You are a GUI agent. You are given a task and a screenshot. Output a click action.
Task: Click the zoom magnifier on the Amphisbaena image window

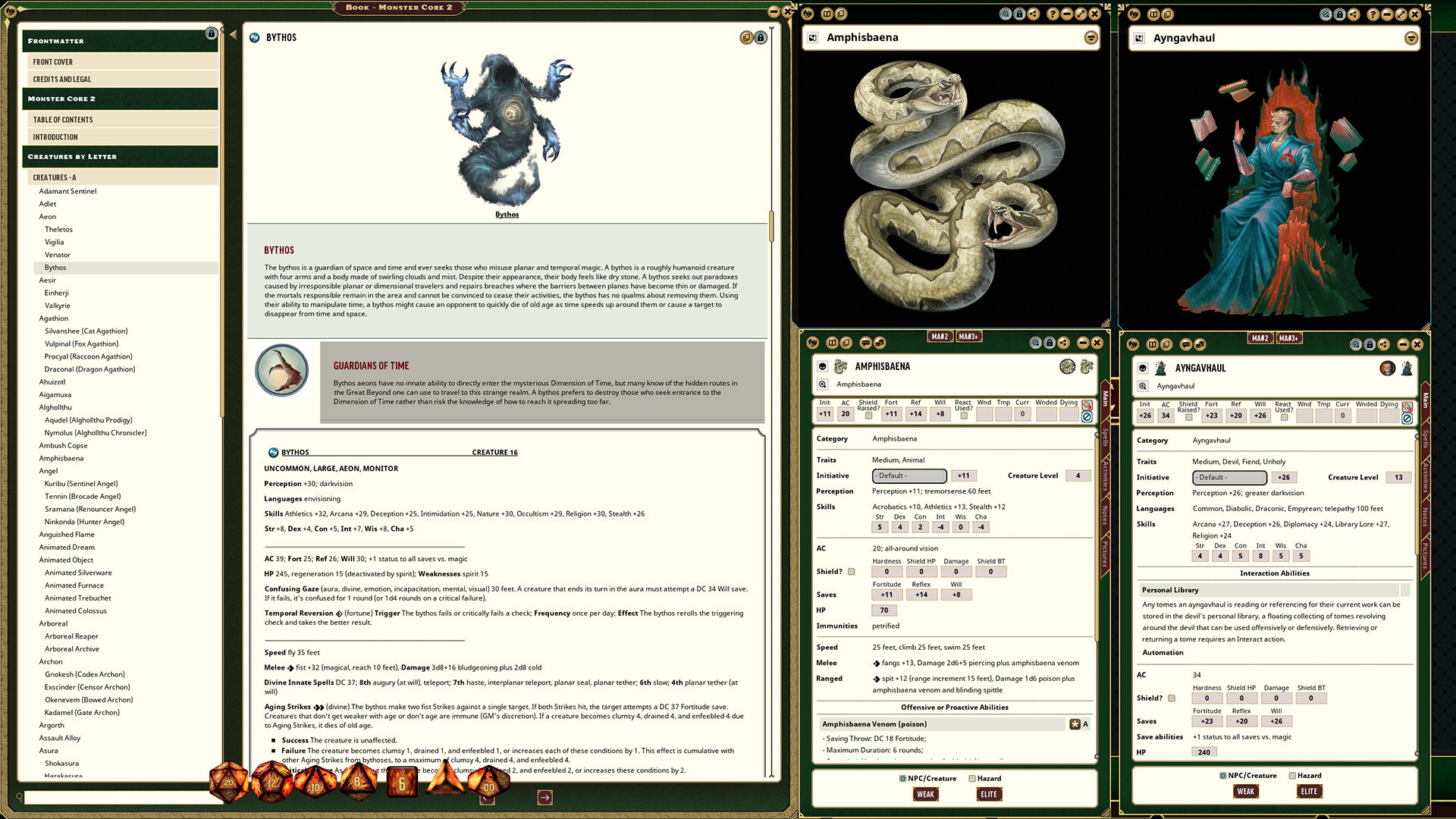[x=1006, y=14]
